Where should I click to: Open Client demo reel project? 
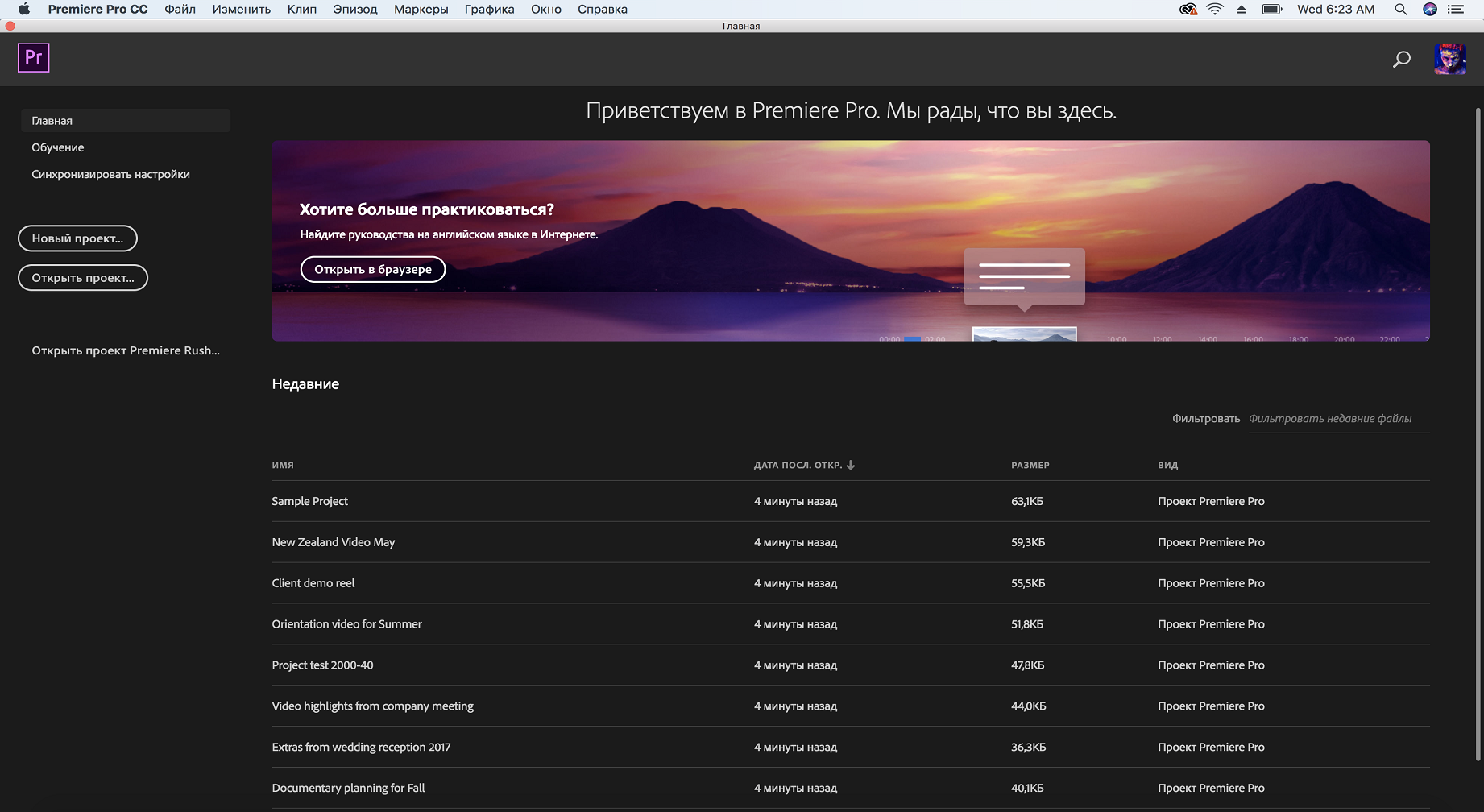(x=851, y=583)
